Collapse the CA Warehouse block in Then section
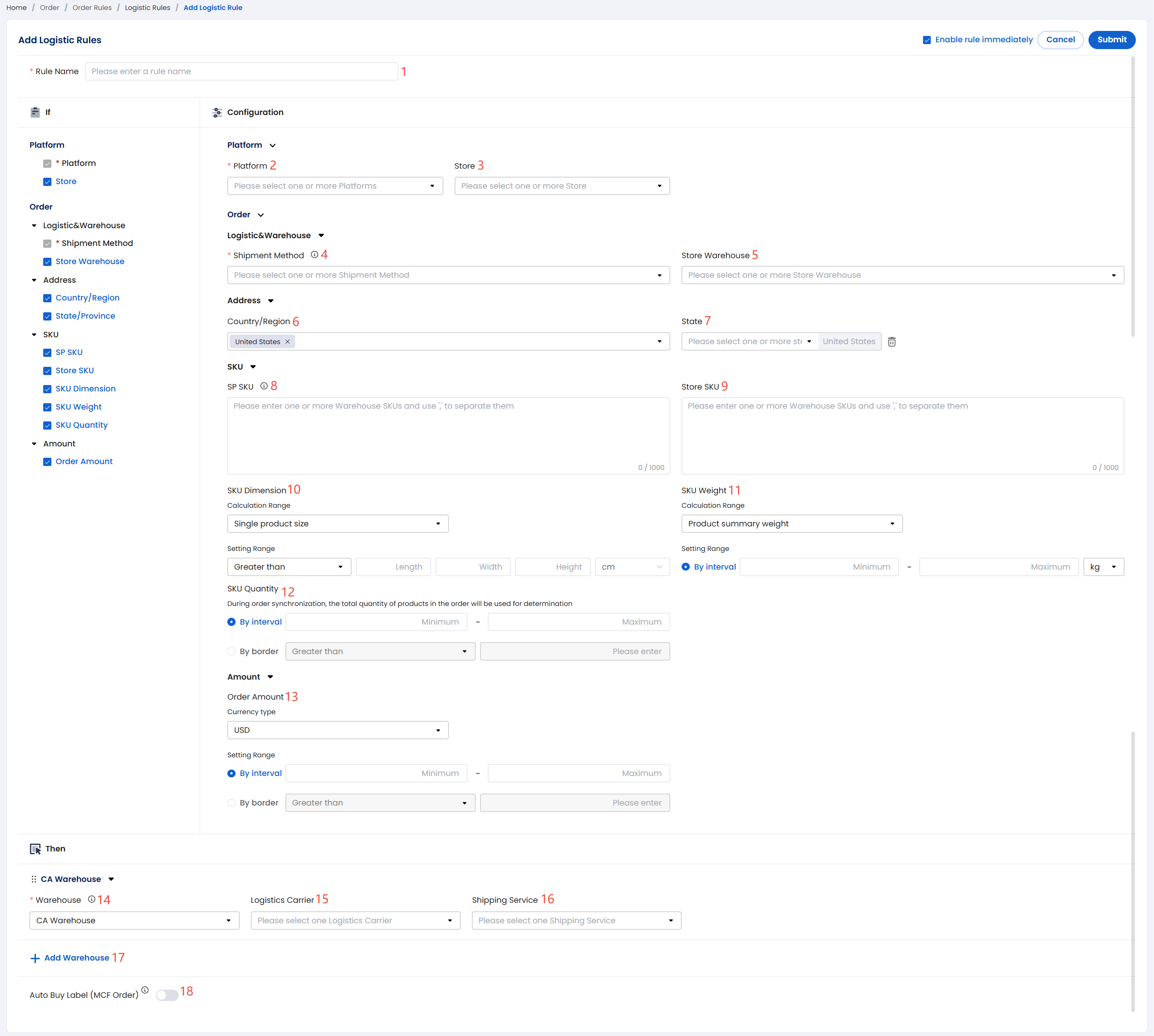This screenshot has width=1154, height=1036. click(111, 880)
